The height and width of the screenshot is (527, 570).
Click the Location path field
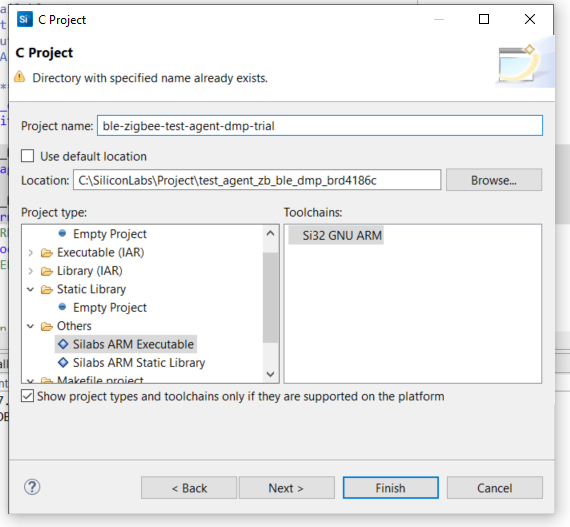pos(257,180)
